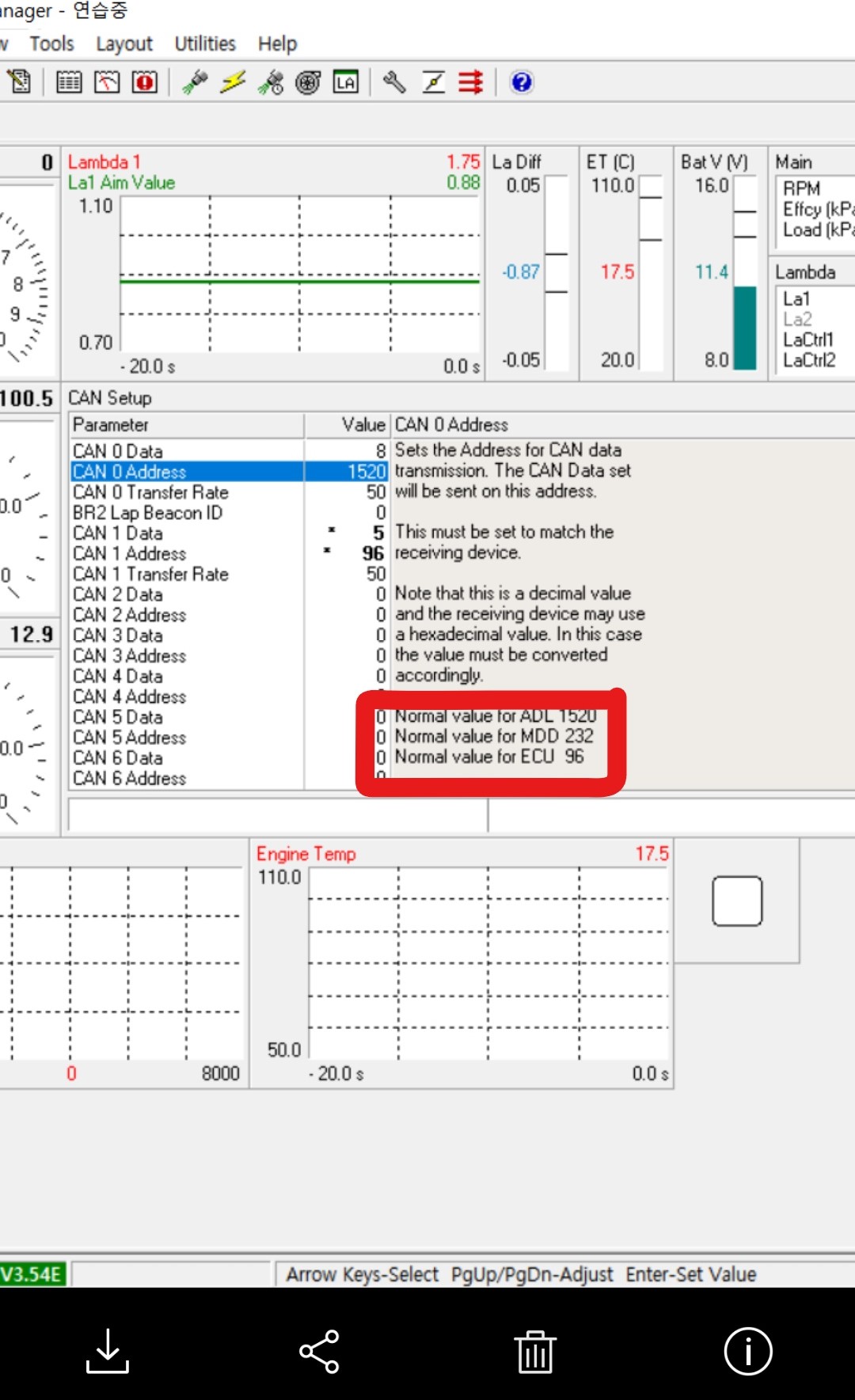This screenshot has width=855, height=1400.
Task: Click the red warning diagnostics icon
Action: point(145,82)
